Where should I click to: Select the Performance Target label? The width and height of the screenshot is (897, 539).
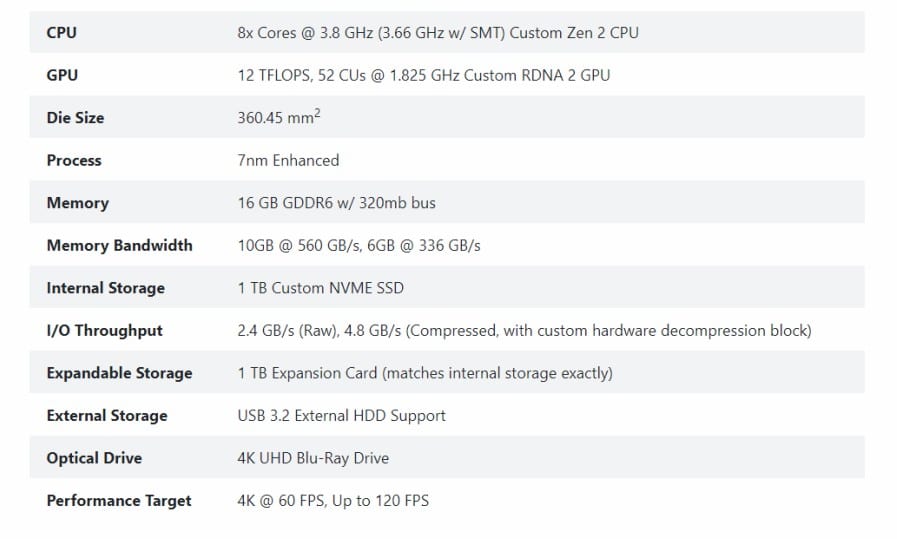[118, 501]
